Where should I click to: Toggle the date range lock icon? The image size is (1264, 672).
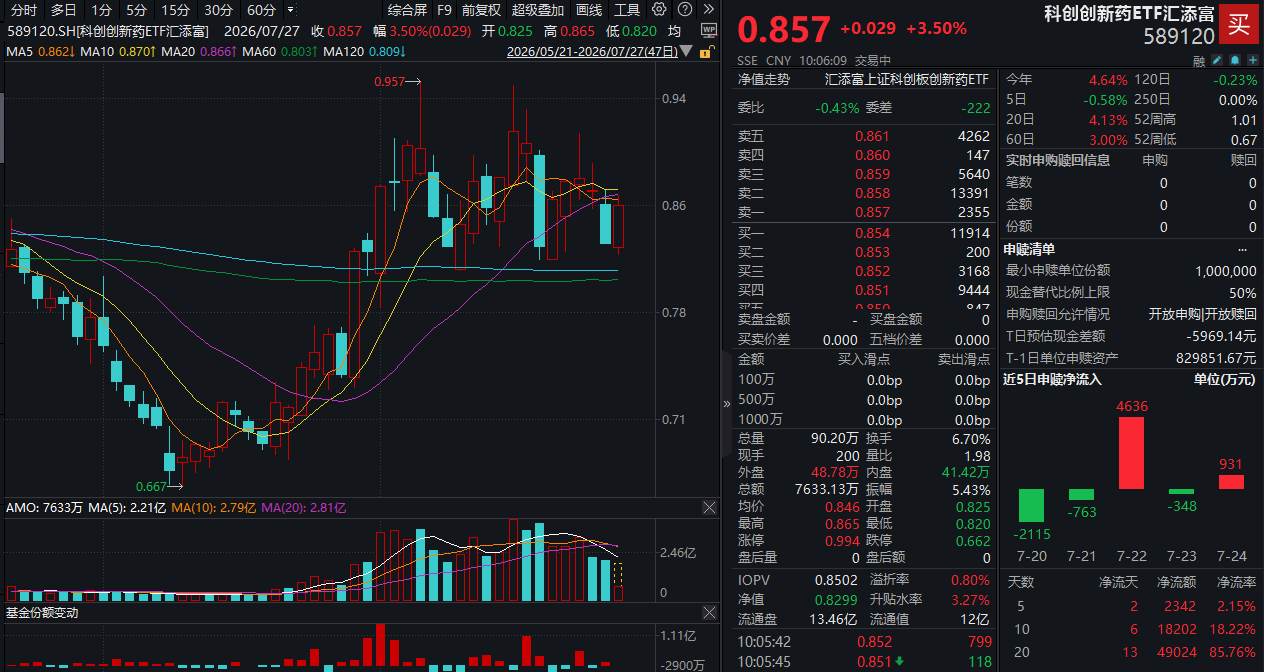[707, 51]
